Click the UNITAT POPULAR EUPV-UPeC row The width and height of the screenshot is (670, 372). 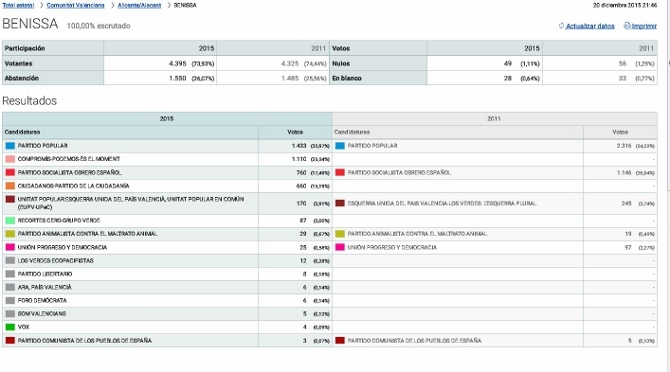tap(131, 203)
